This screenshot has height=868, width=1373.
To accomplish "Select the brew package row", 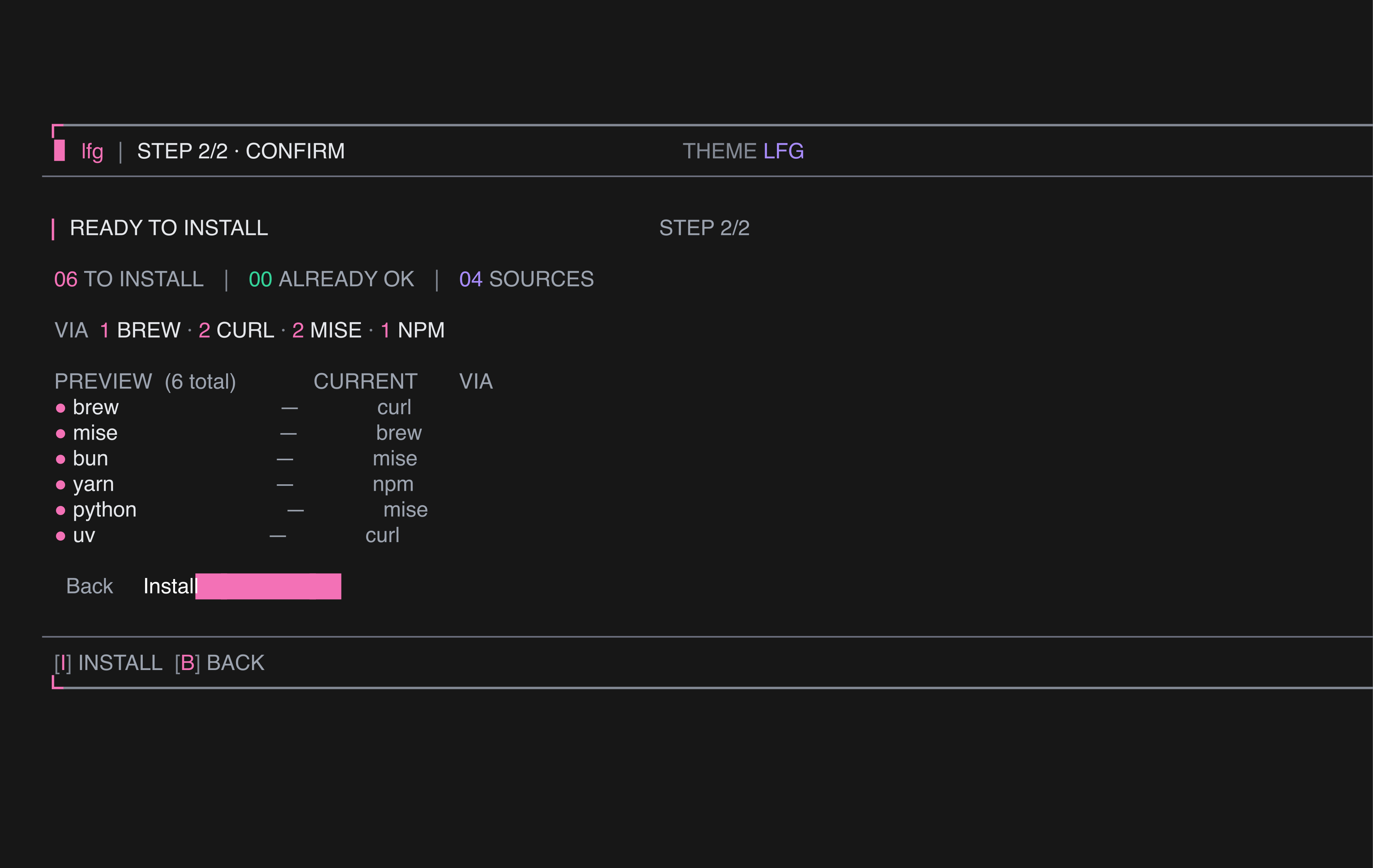I will tap(234, 407).
